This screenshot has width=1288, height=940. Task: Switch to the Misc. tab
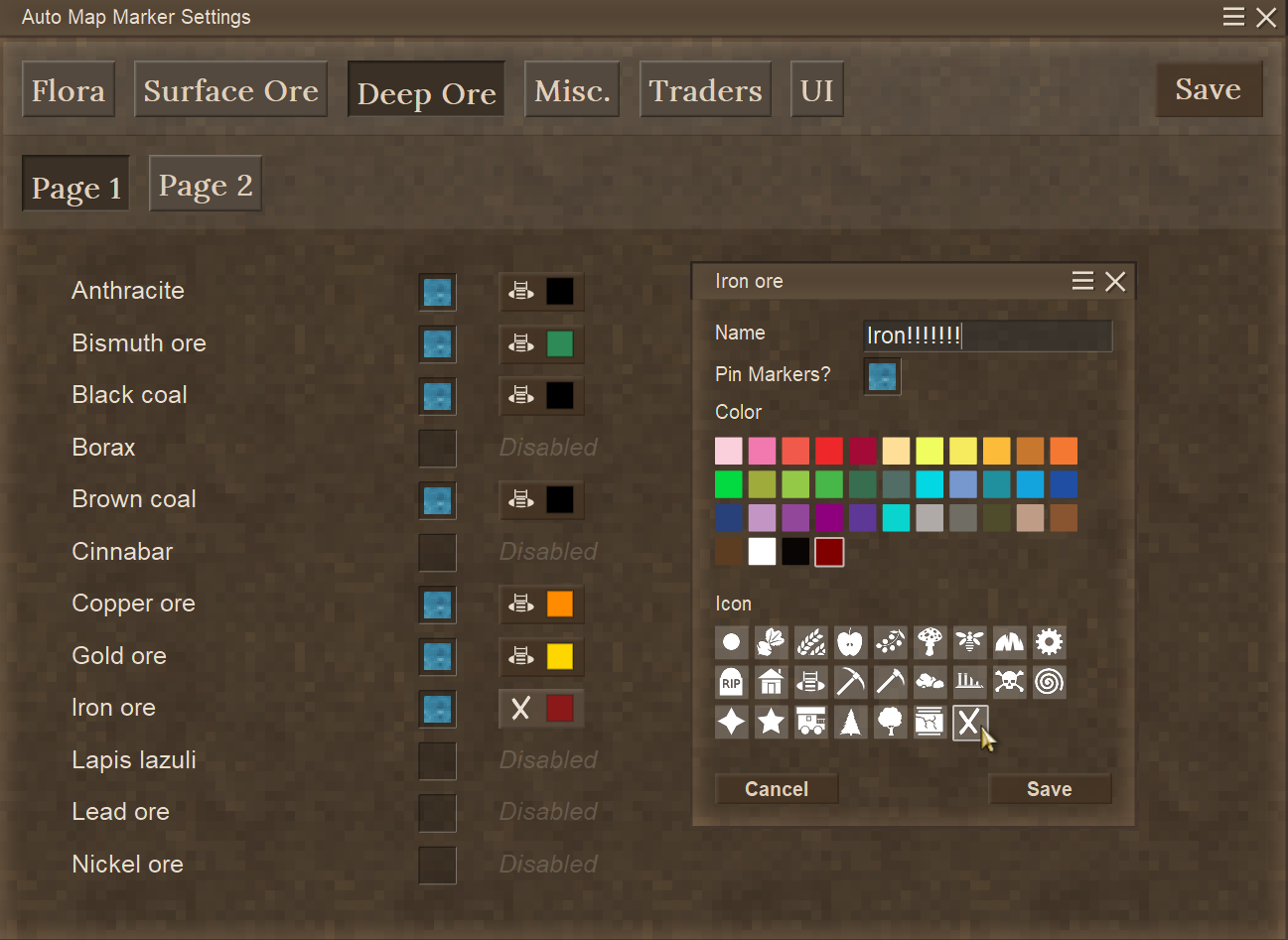coord(572,89)
